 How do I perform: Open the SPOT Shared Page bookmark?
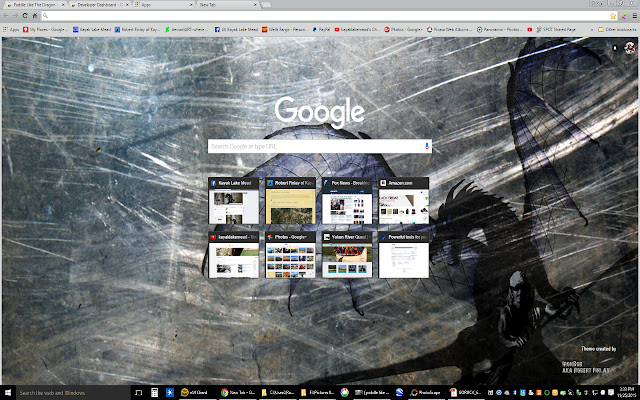pyautogui.click(x=556, y=29)
